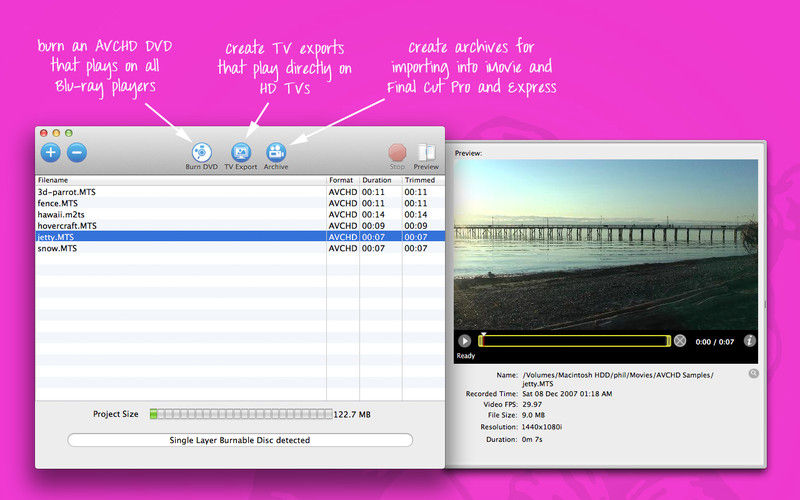Click the blue plus add-file button
The width and height of the screenshot is (800, 500).
[x=52, y=153]
